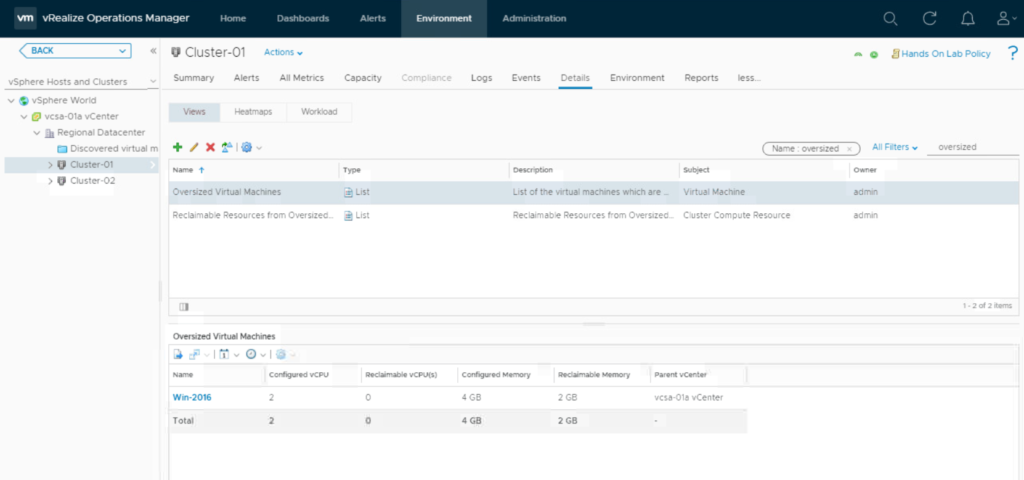This screenshot has width=1024, height=480.
Task: Expand the Cluster-02 tree node
Action: (x=50, y=181)
